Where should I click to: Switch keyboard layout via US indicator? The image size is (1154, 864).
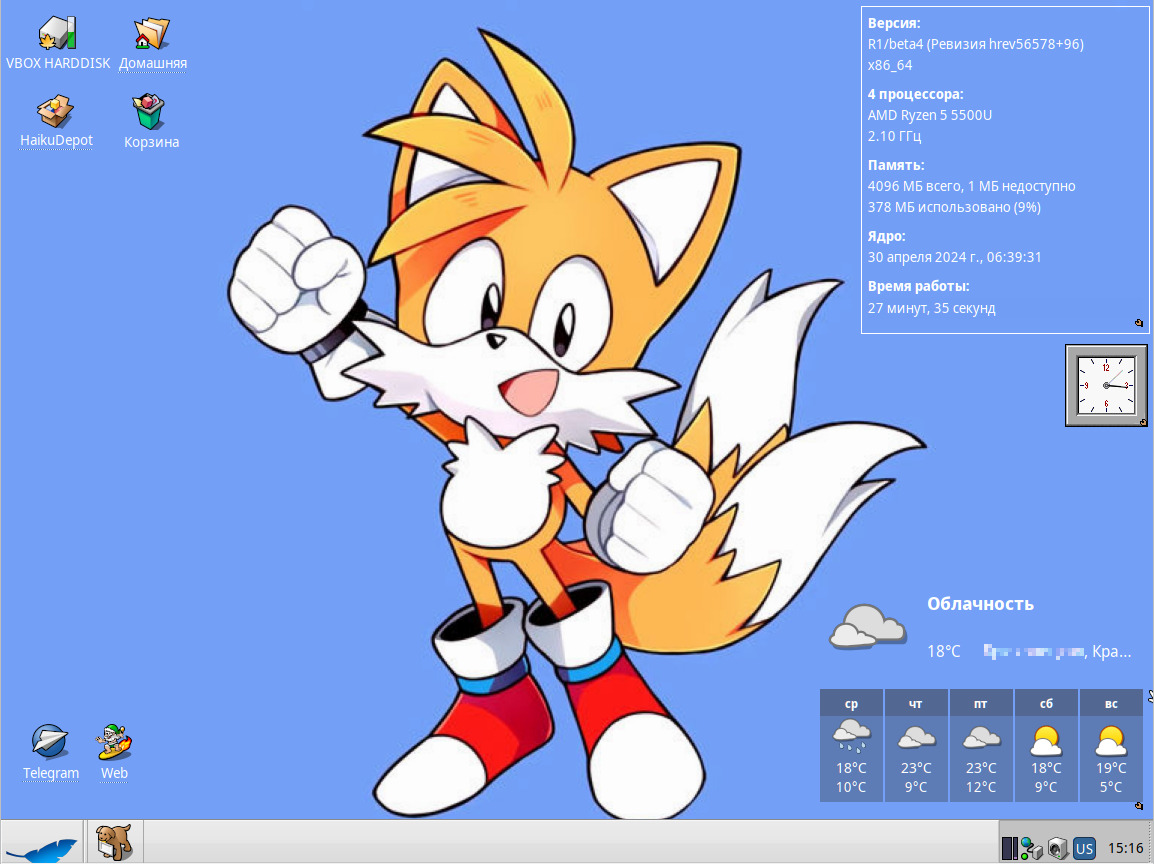click(x=1084, y=849)
